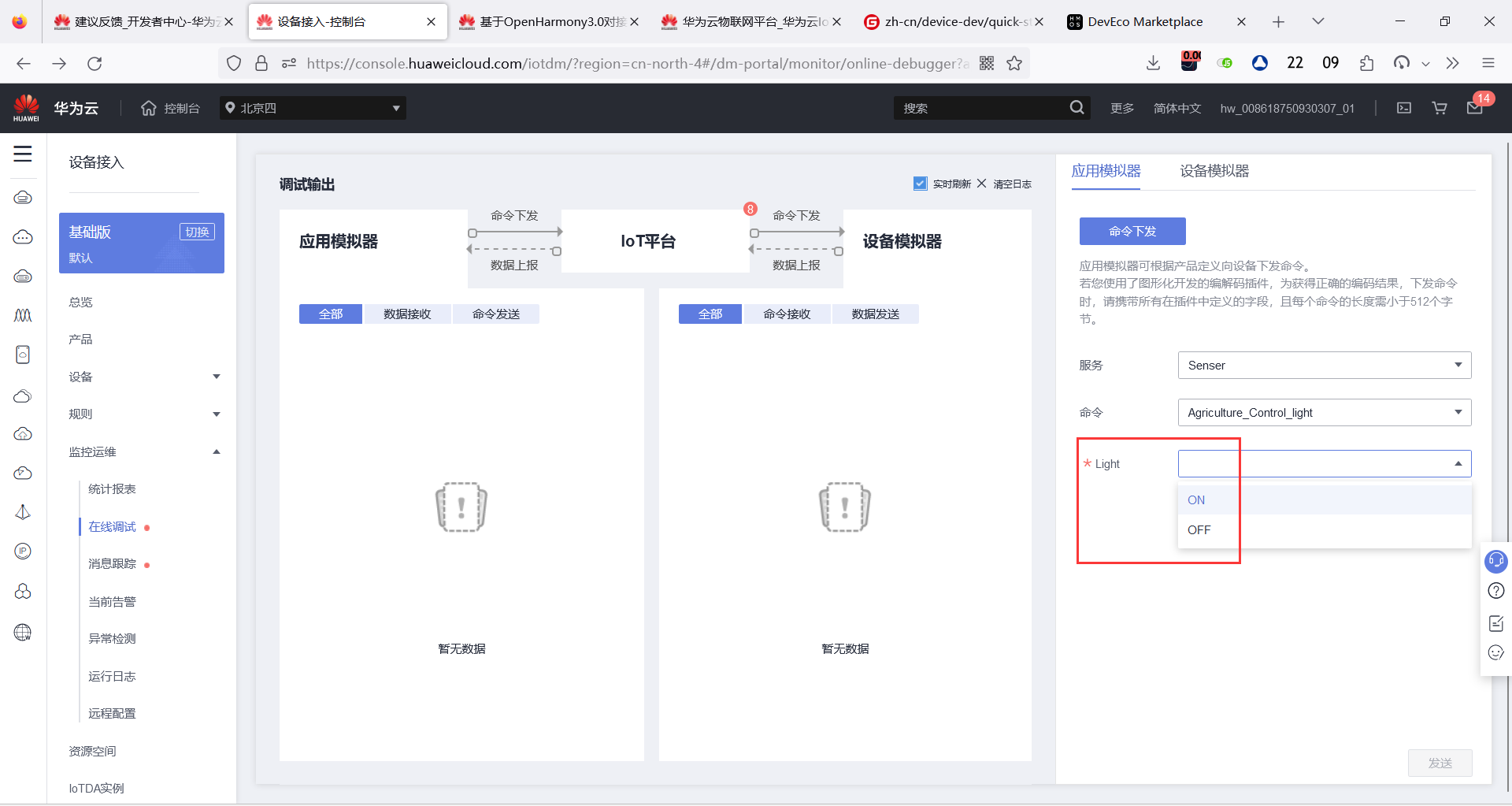Click the search magnifier icon in the top bar
The height and width of the screenshot is (806, 1512).
pos(1077,107)
